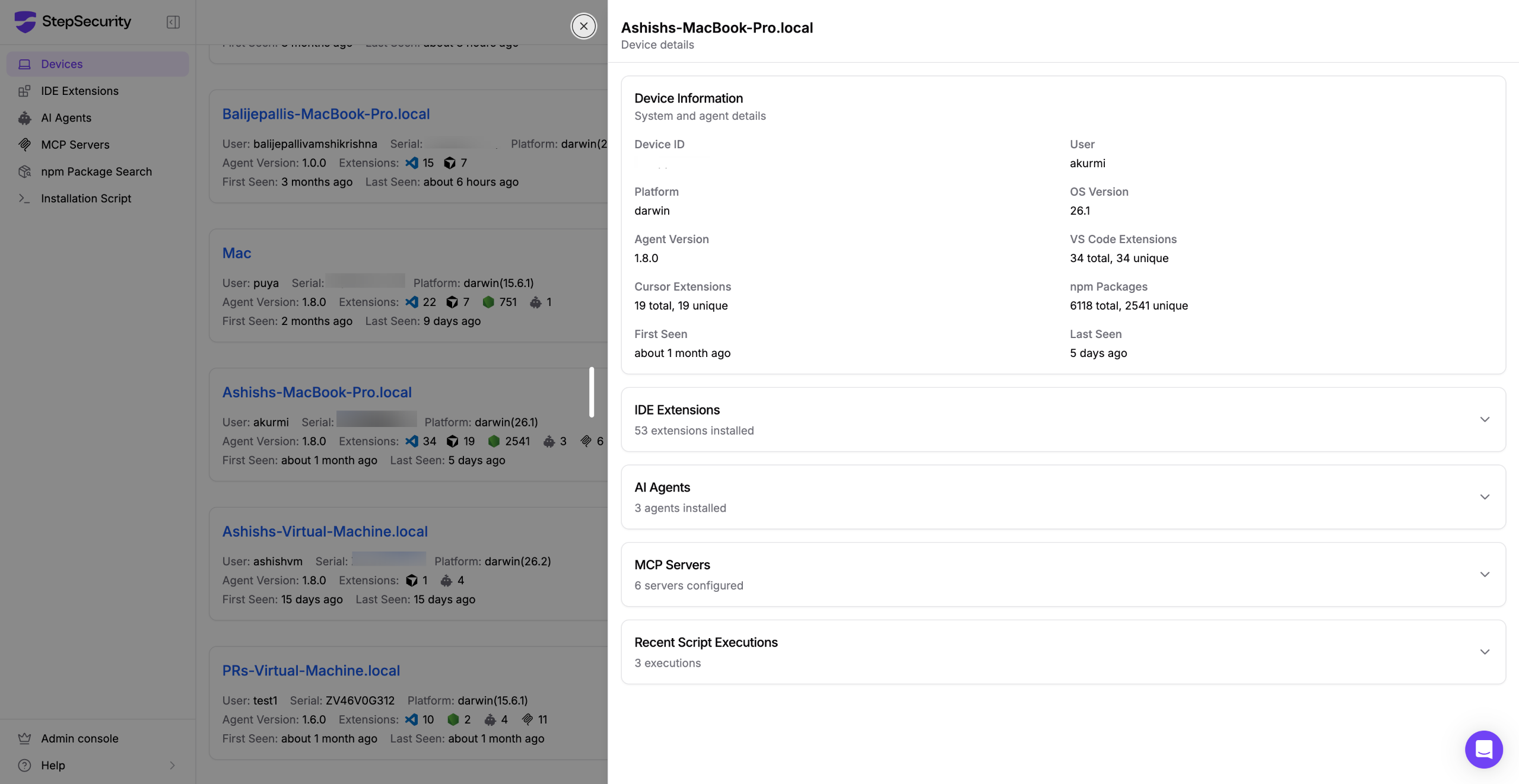Open Installation Script from the sidebar

(86, 198)
